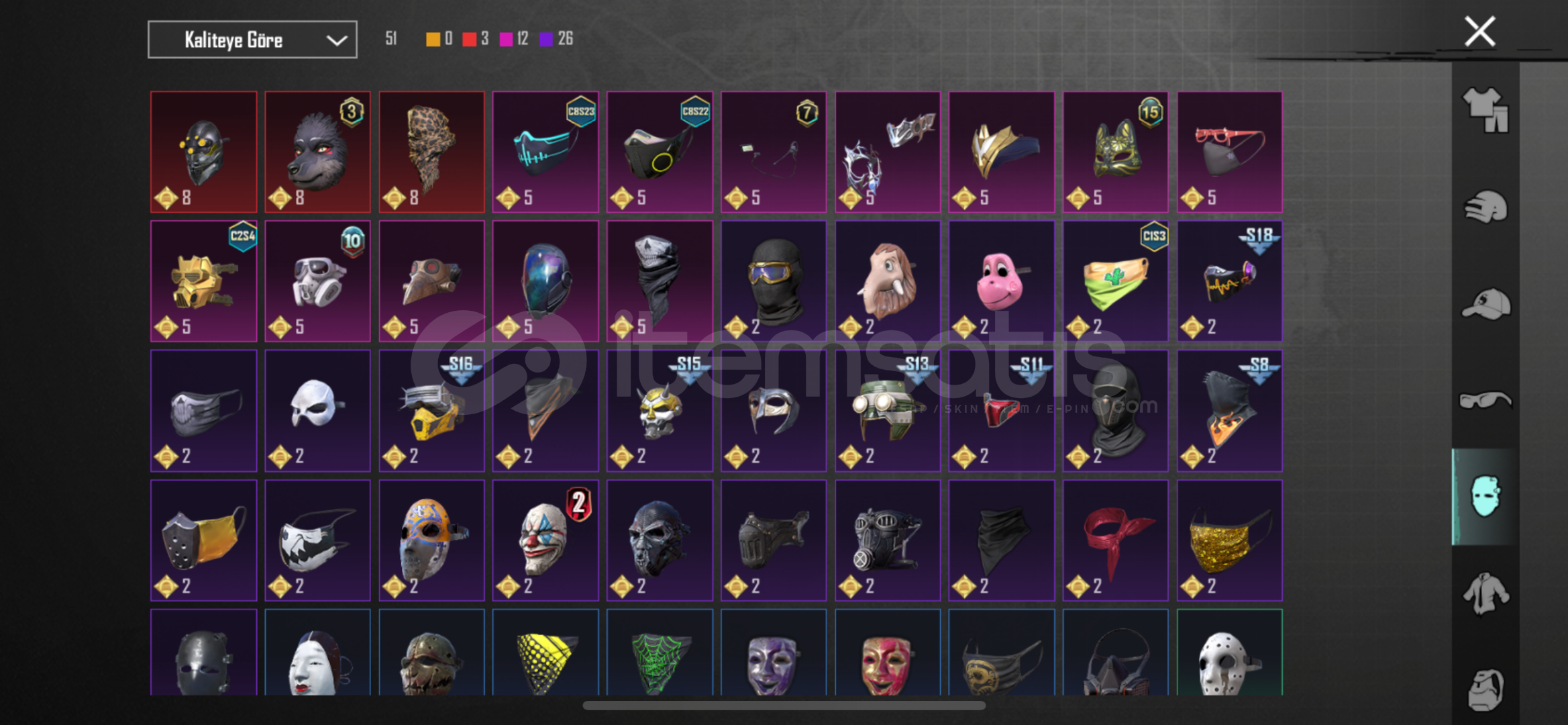Screen dimensions: 1568x725
Task: Select the golden gas mask C2S4 item
Action: (203, 281)
